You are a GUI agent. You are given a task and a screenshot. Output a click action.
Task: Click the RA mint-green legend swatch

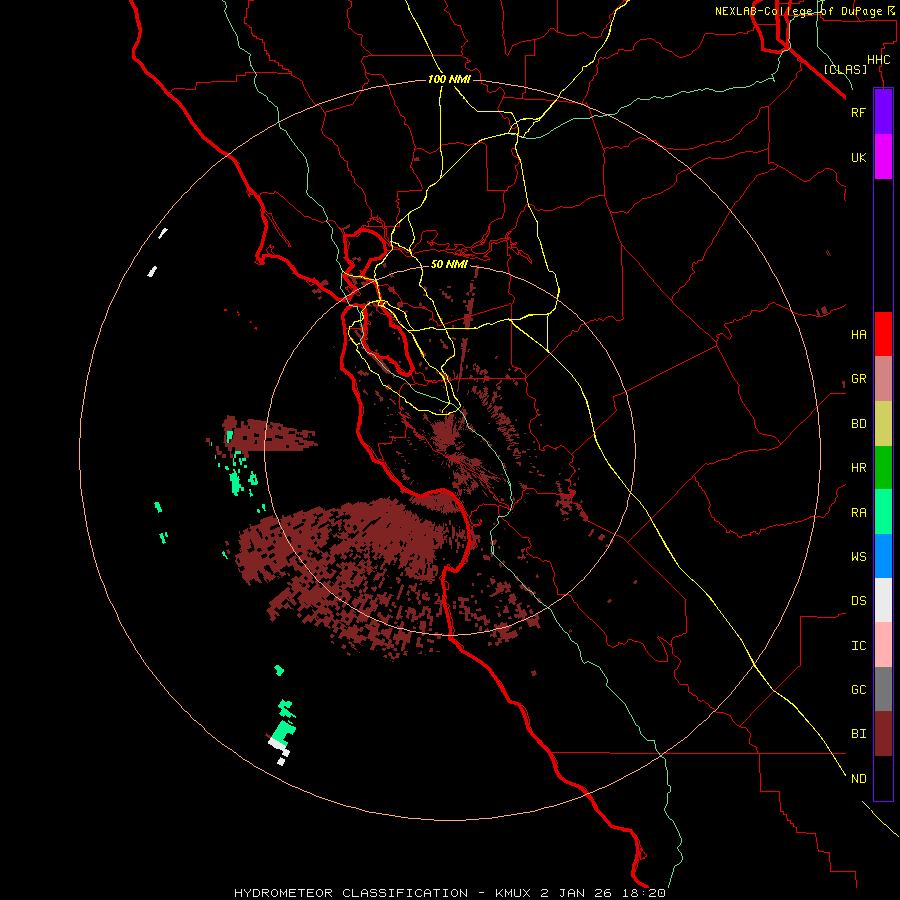coord(883,512)
